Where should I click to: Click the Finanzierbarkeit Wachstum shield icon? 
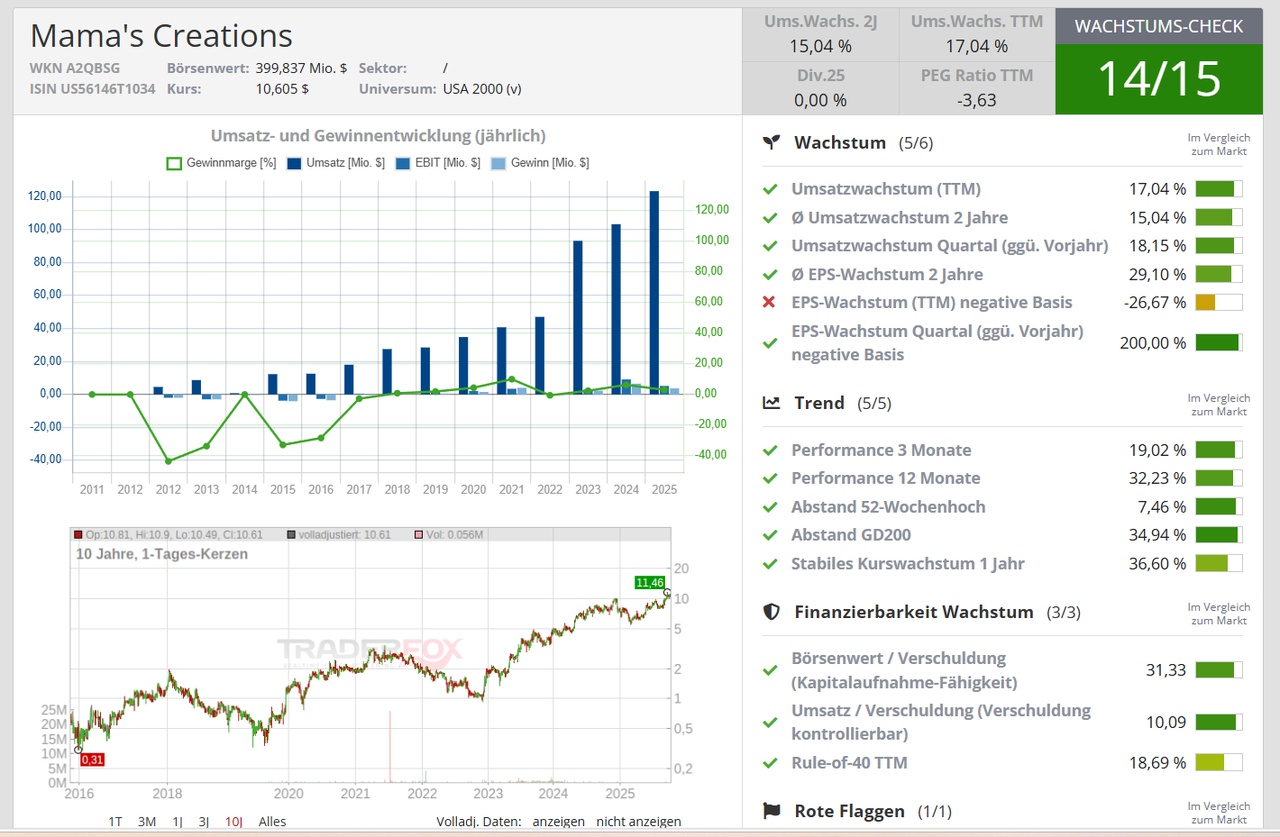pos(771,611)
